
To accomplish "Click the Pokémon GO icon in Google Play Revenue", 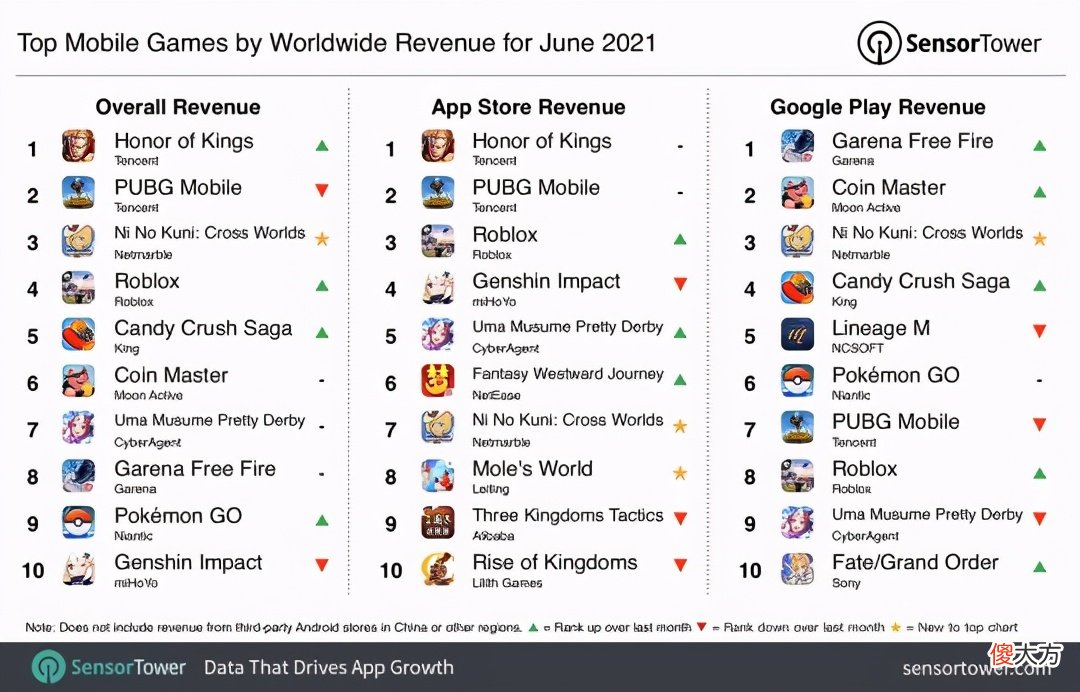I will point(797,381).
